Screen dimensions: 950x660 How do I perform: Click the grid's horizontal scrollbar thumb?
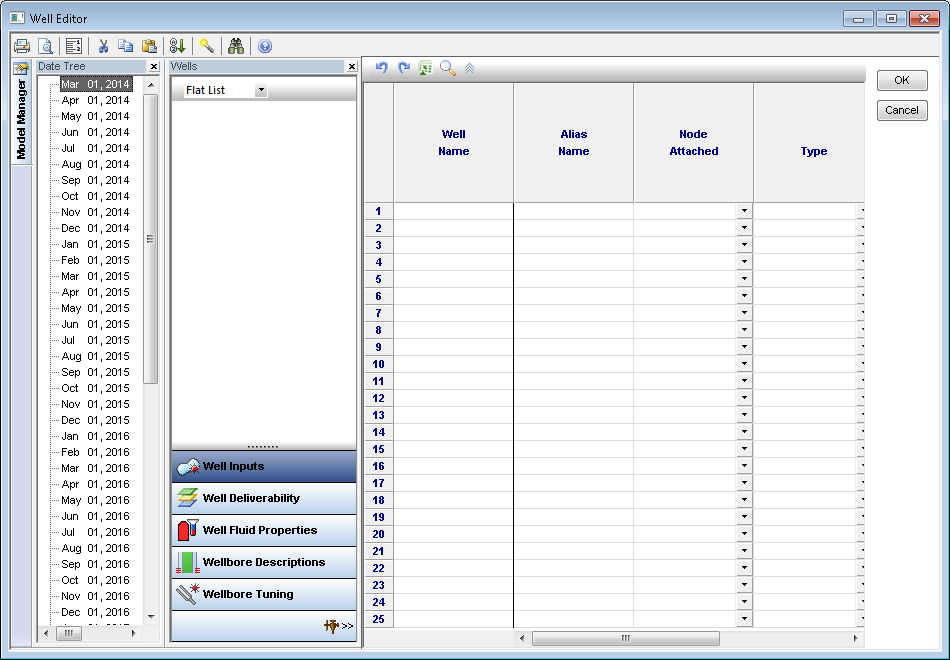point(625,638)
